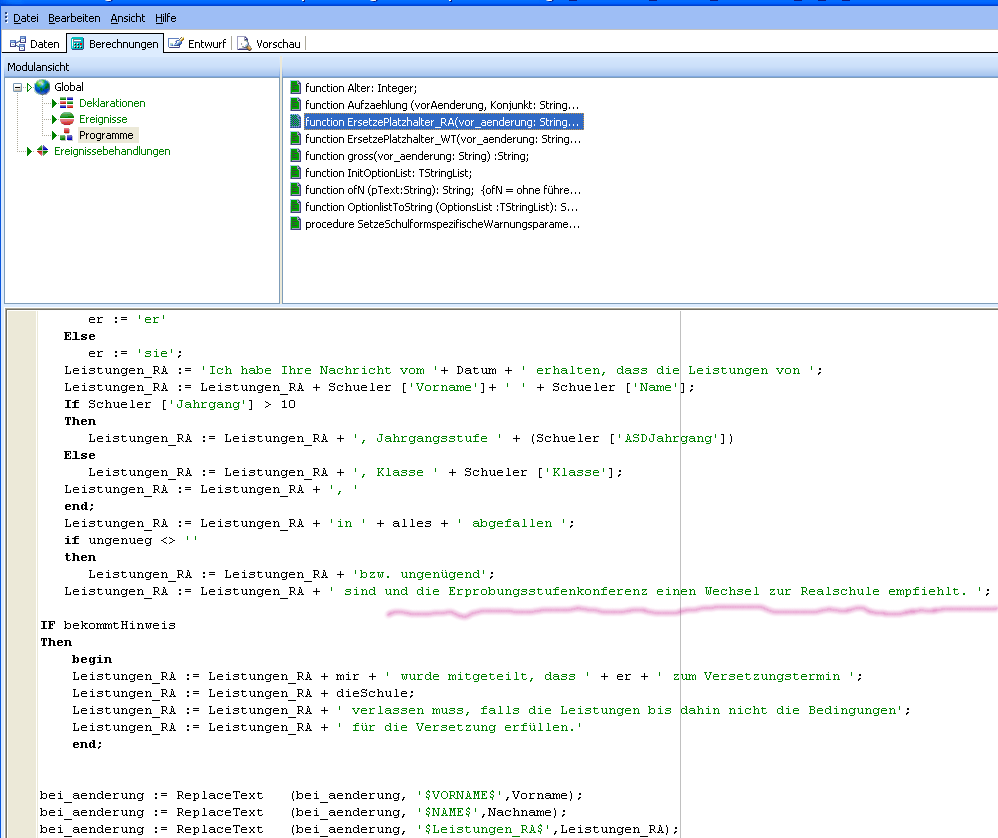Select function gross entry
The image size is (998, 838).
(417, 156)
